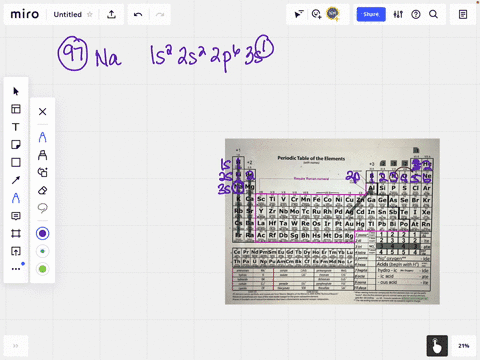This screenshot has width=480, height=360.
Task: Choose the lasso select tool
Action: click(42, 208)
